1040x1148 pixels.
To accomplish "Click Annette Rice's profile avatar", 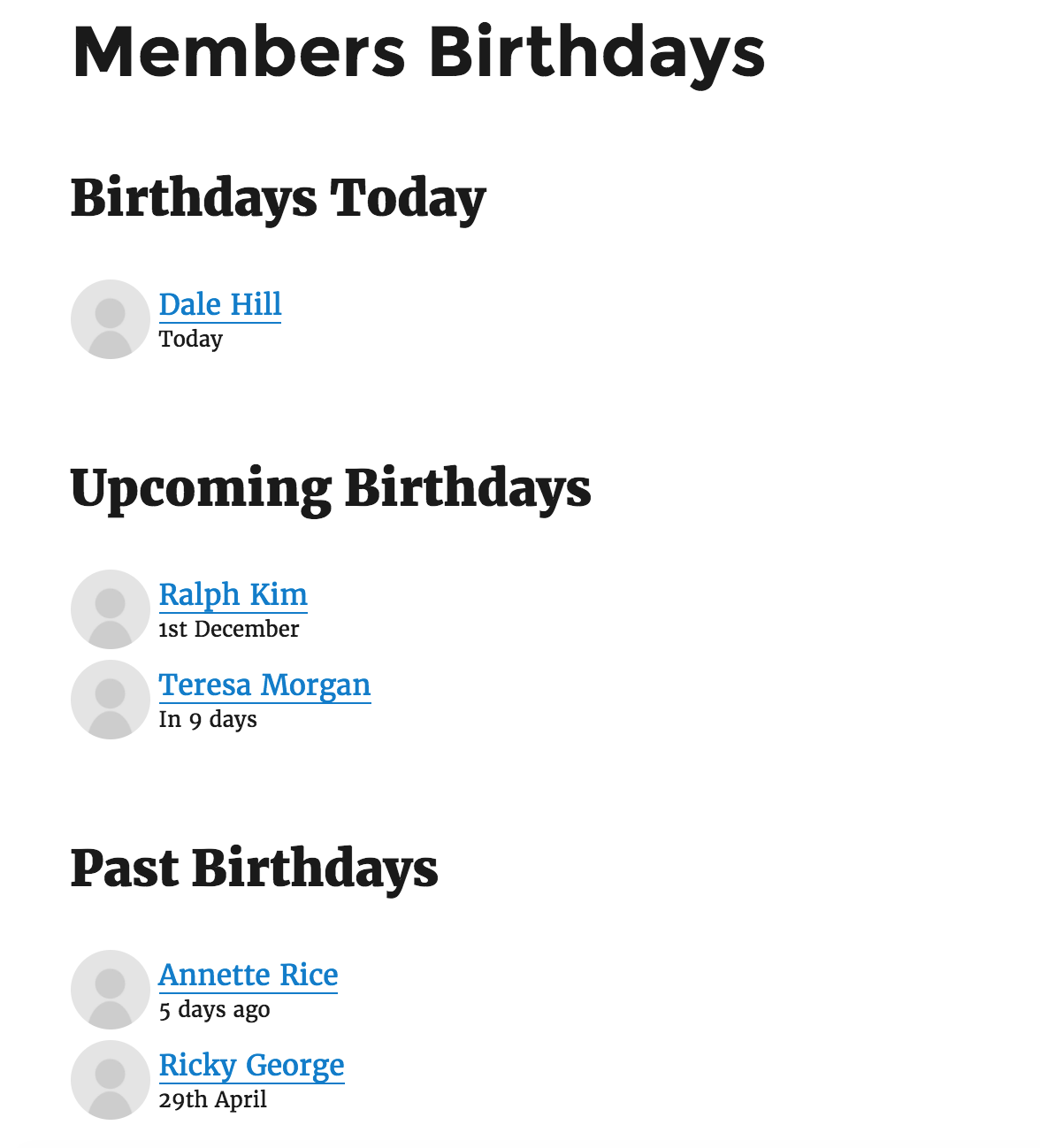I will pyautogui.click(x=110, y=990).
